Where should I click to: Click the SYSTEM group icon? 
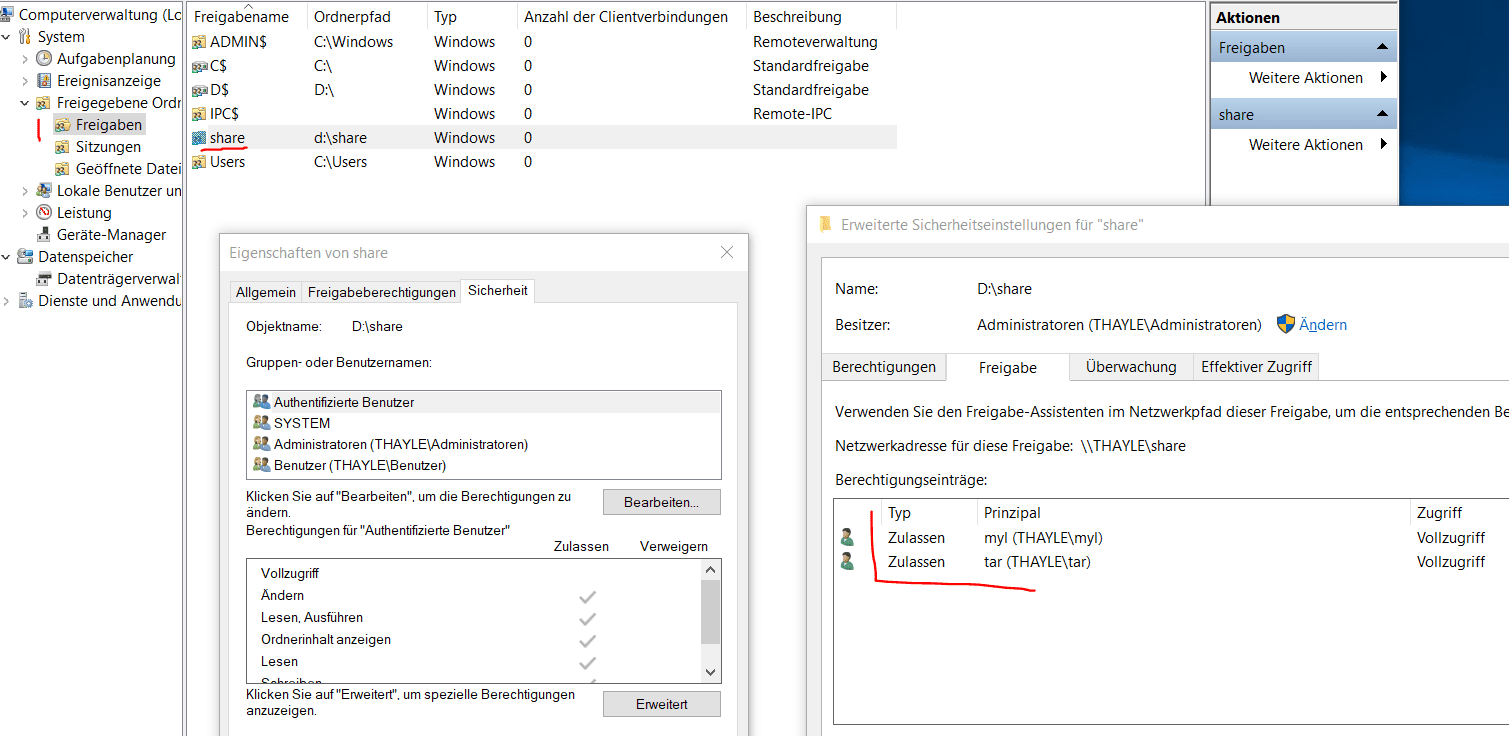pyautogui.click(x=262, y=423)
